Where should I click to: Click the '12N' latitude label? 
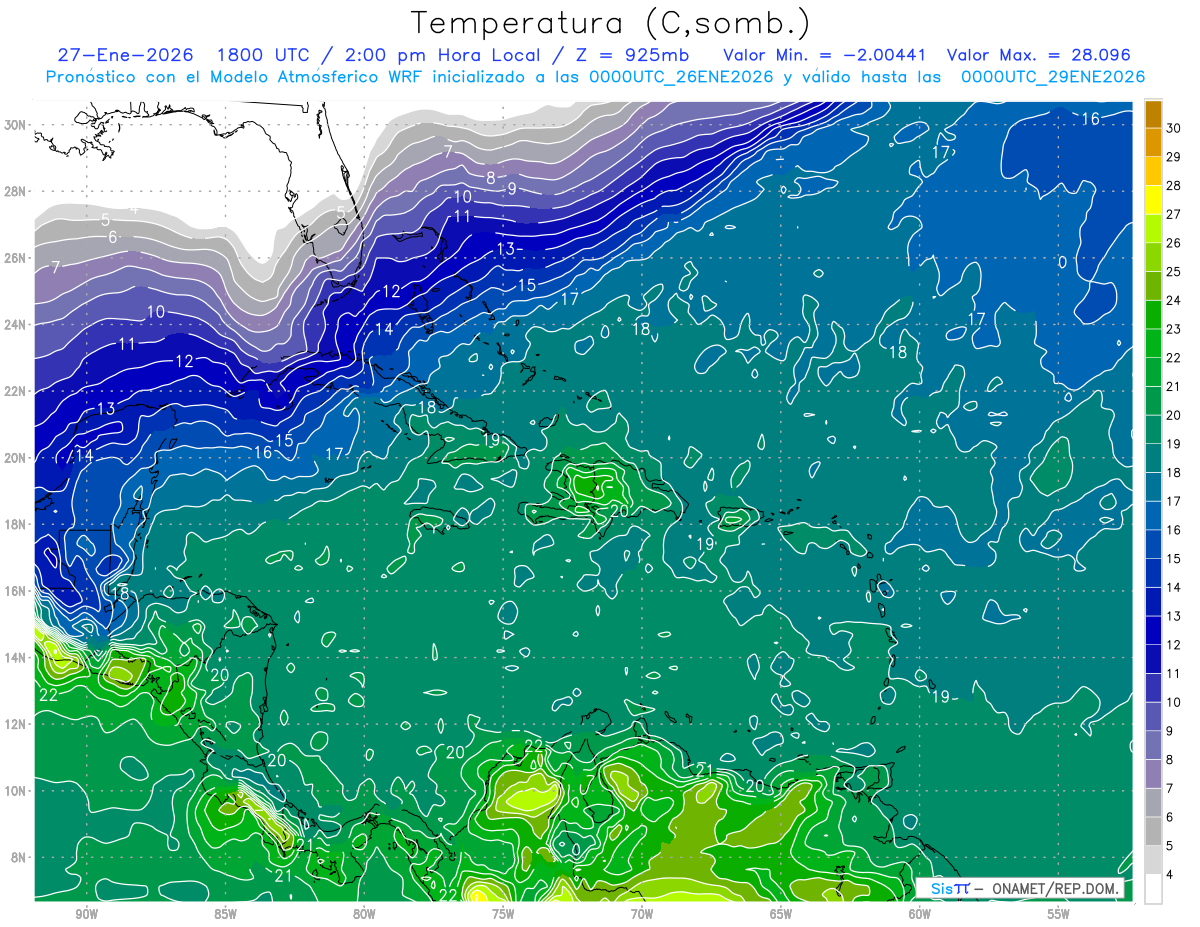tap(15, 724)
